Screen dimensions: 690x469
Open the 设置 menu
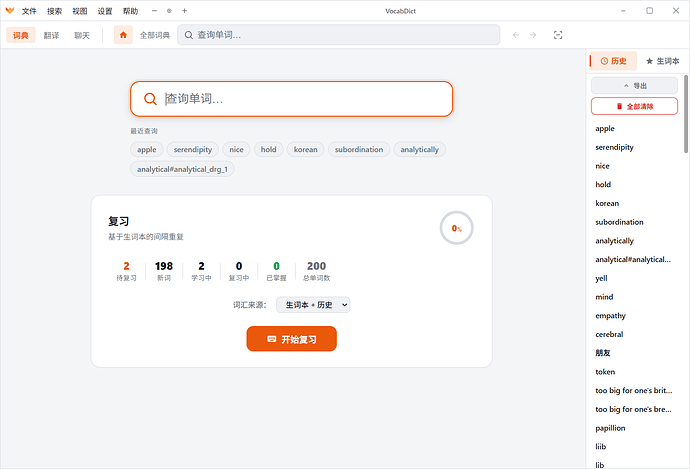coord(105,11)
